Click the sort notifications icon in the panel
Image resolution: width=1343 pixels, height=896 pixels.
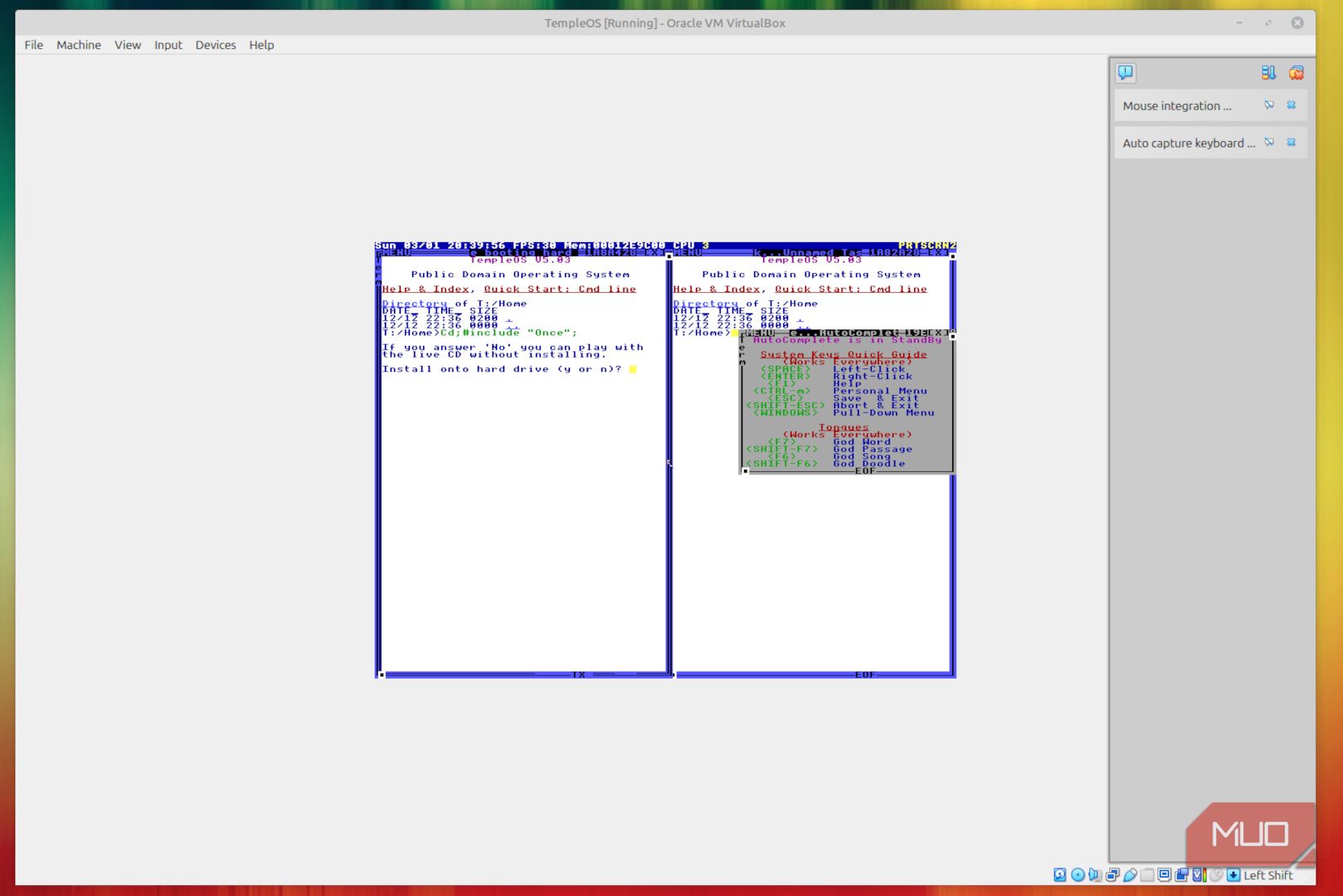[x=1268, y=73]
